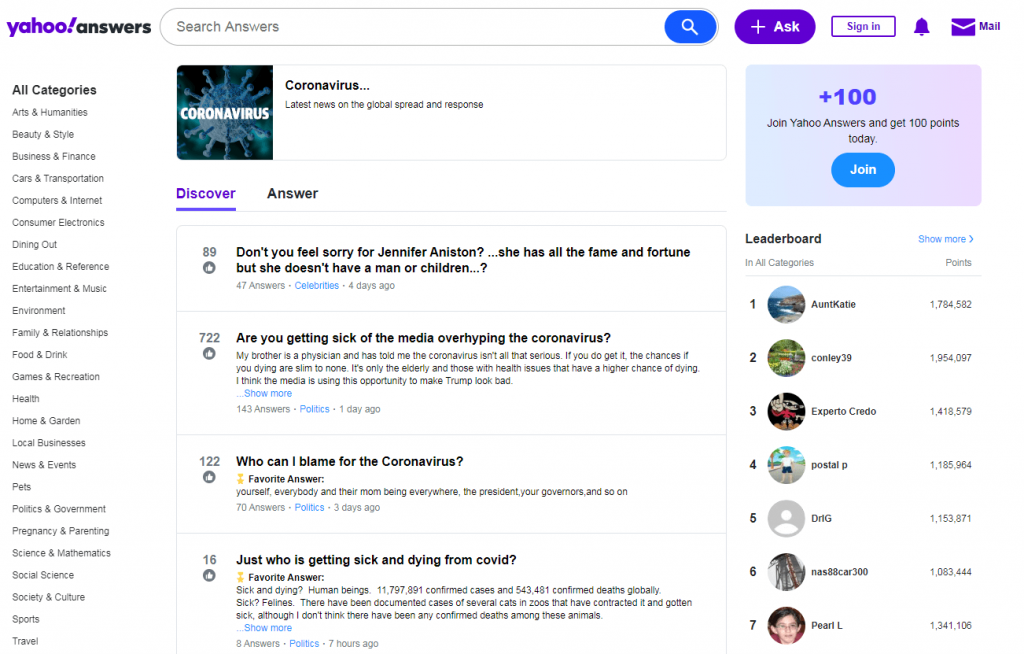This screenshot has height=654, width=1024.
Task: Switch to the Discover tab
Action: pos(206,194)
